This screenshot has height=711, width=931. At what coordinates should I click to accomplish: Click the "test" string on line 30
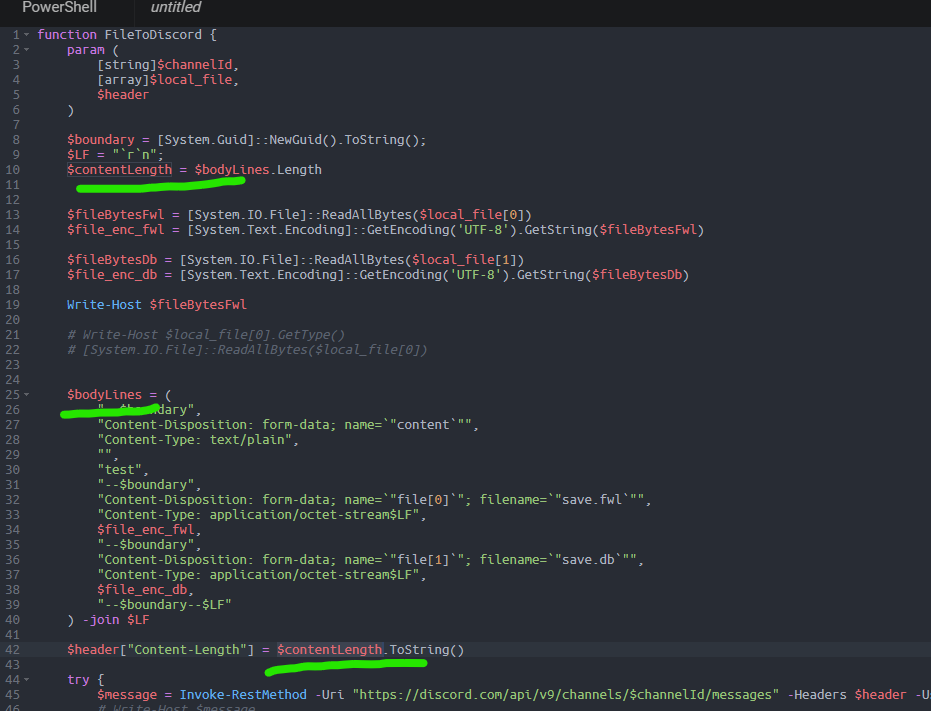[x=119, y=470]
